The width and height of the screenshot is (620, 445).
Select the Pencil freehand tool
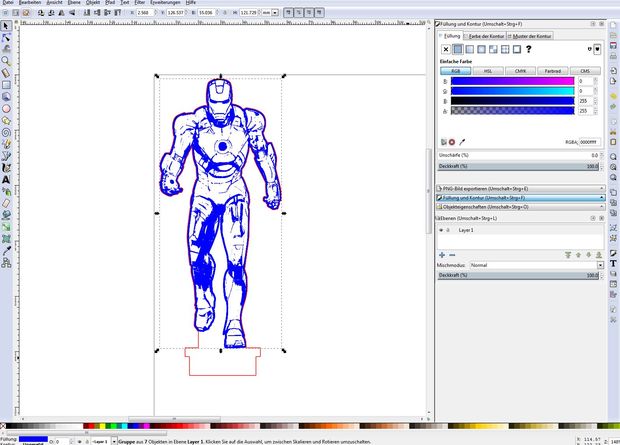pos(6,144)
